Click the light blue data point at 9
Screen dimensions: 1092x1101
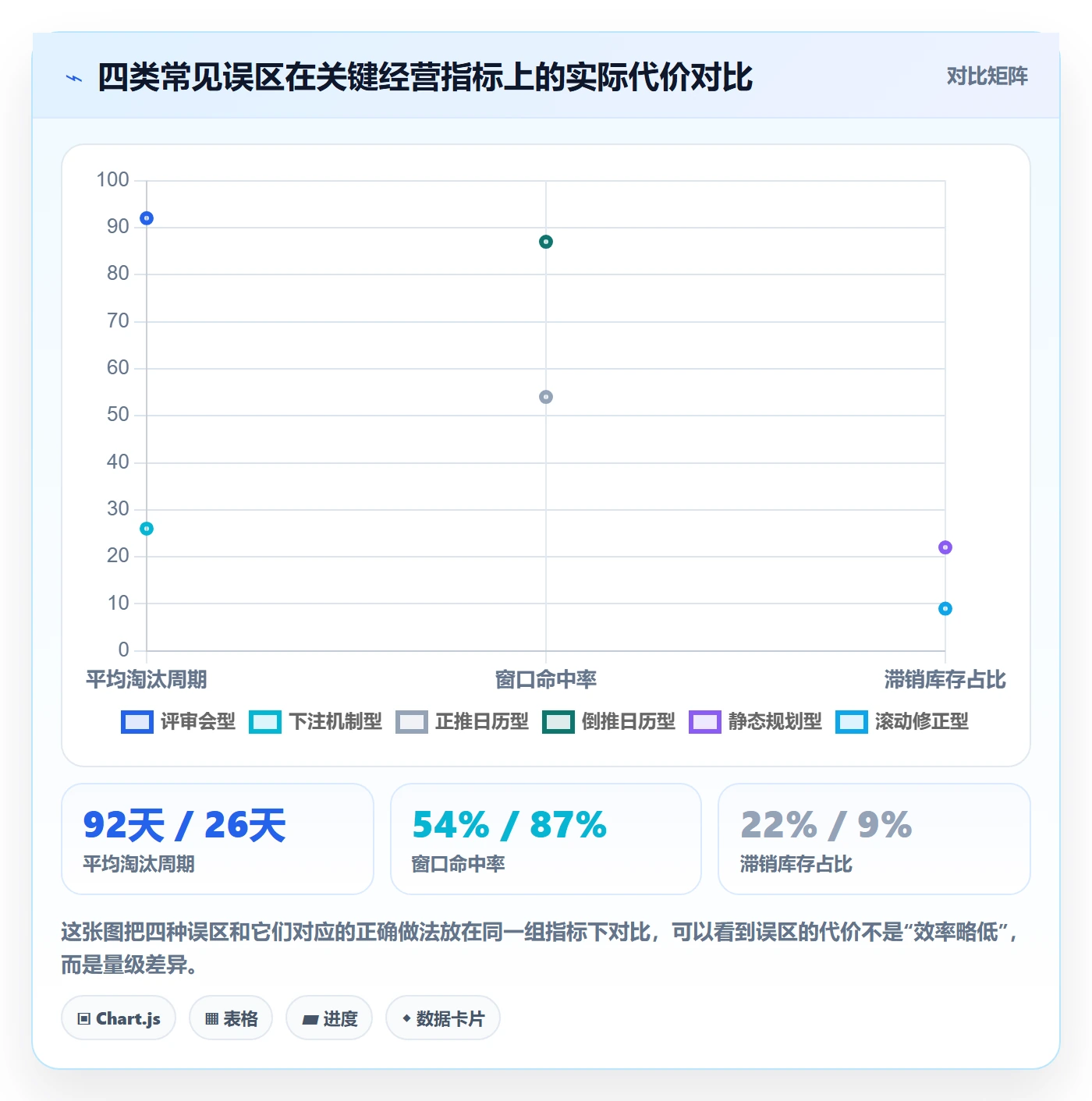(945, 608)
